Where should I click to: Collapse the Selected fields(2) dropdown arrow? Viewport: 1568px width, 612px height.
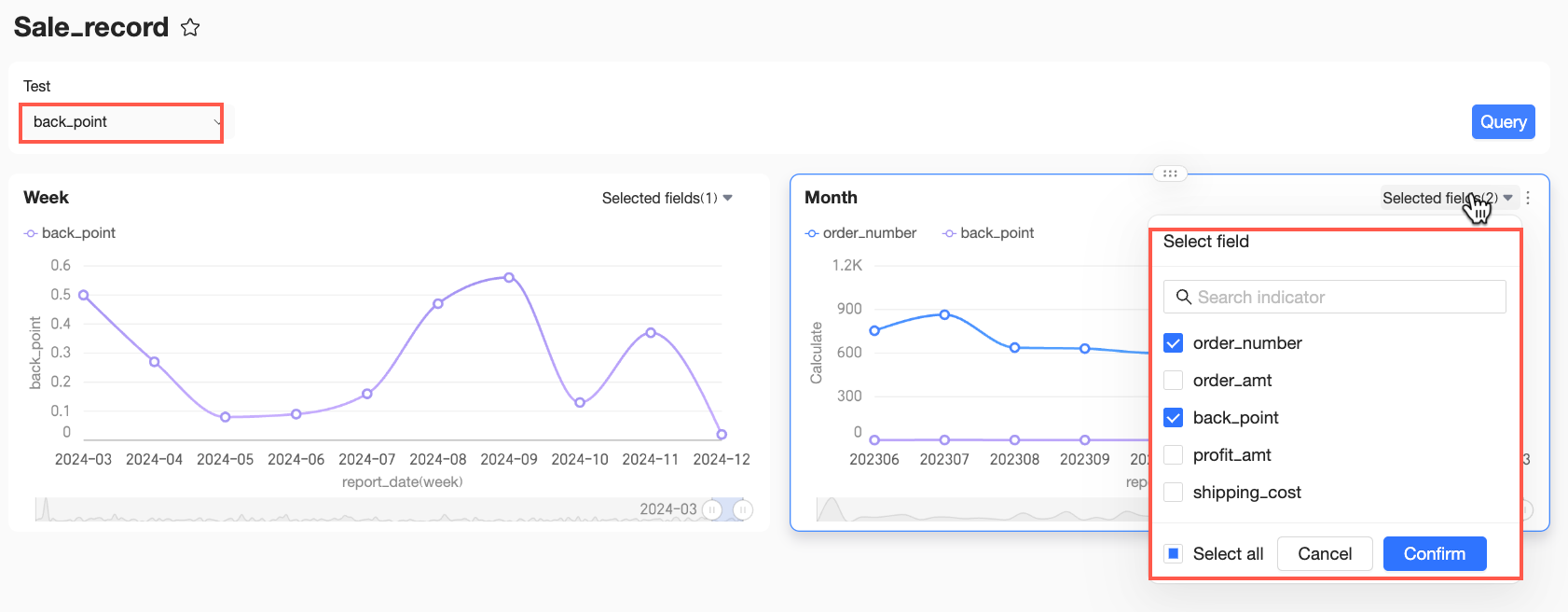(x=1508, y=198)
